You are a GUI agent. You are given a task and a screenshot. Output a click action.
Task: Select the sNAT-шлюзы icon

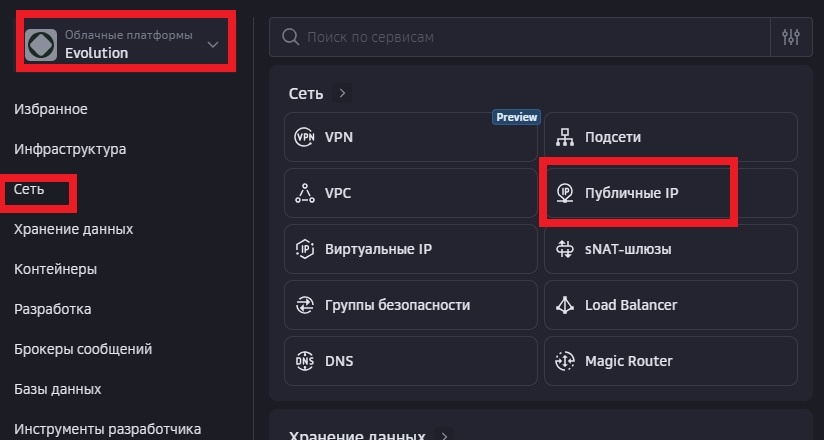(x=565, y=249)
